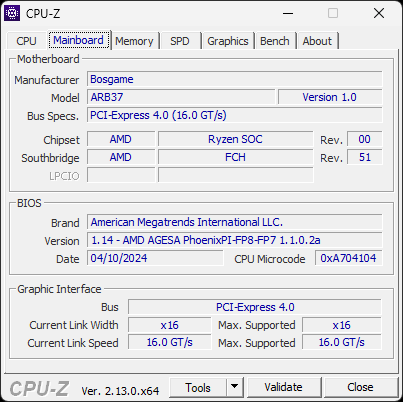The width and height of the screenshot is (403, 402).
Task: Show the About tab
Action: (x=317, y=41)
